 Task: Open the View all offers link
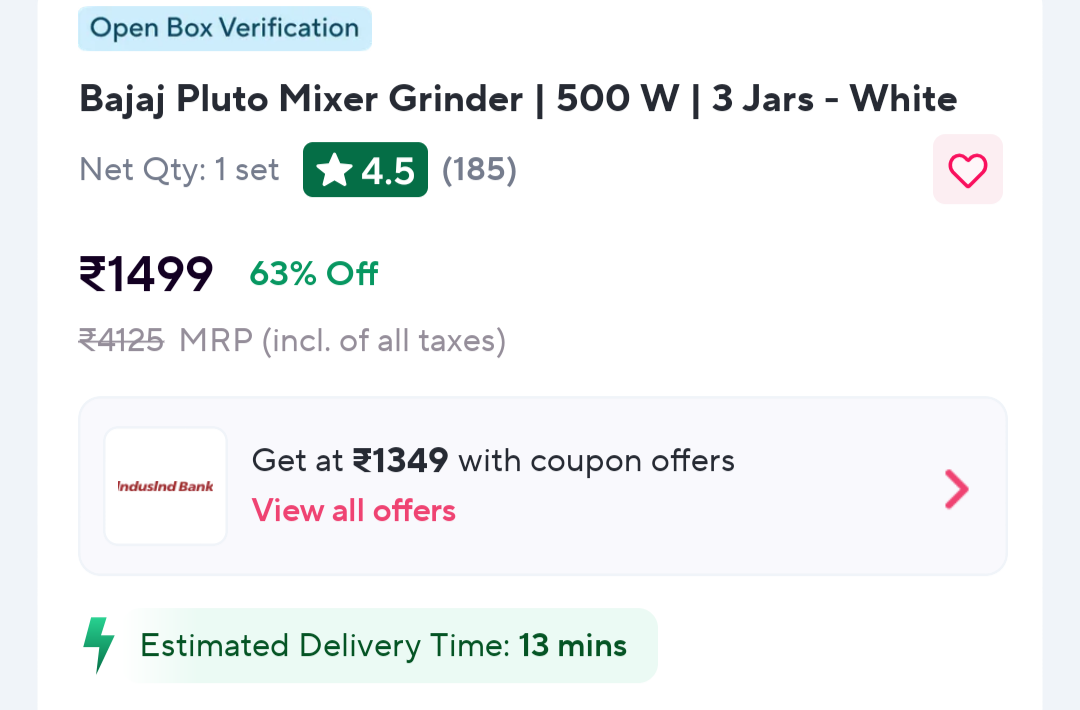[353, 511]
